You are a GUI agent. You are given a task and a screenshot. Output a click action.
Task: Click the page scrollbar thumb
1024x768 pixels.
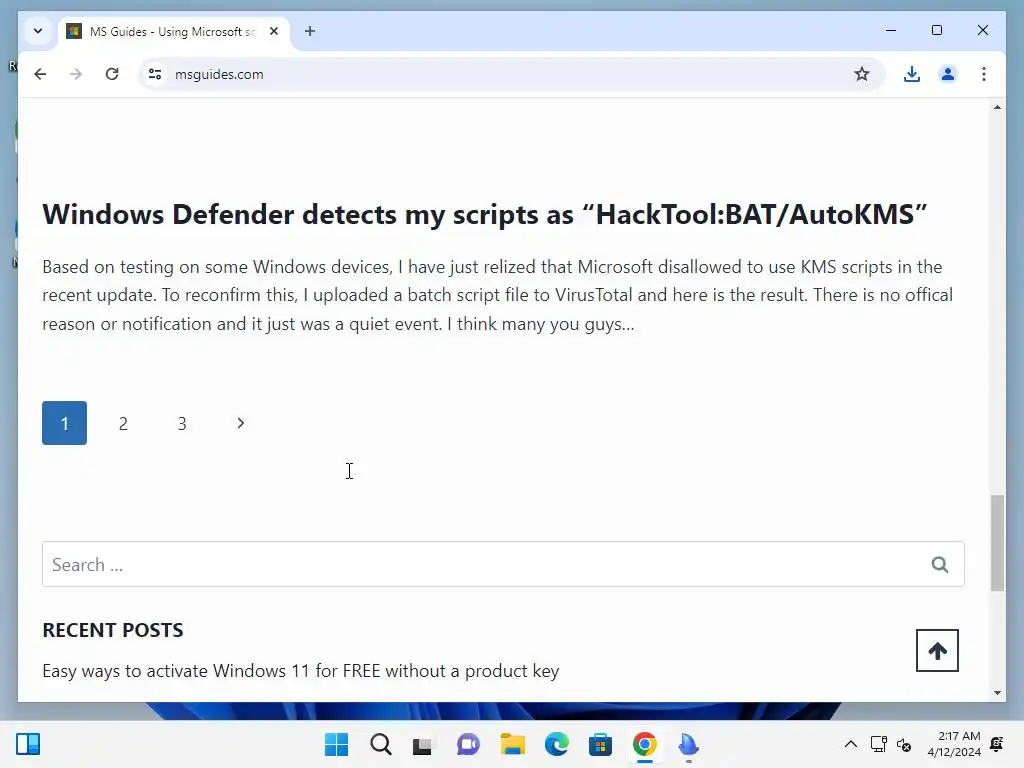(997, 543)
